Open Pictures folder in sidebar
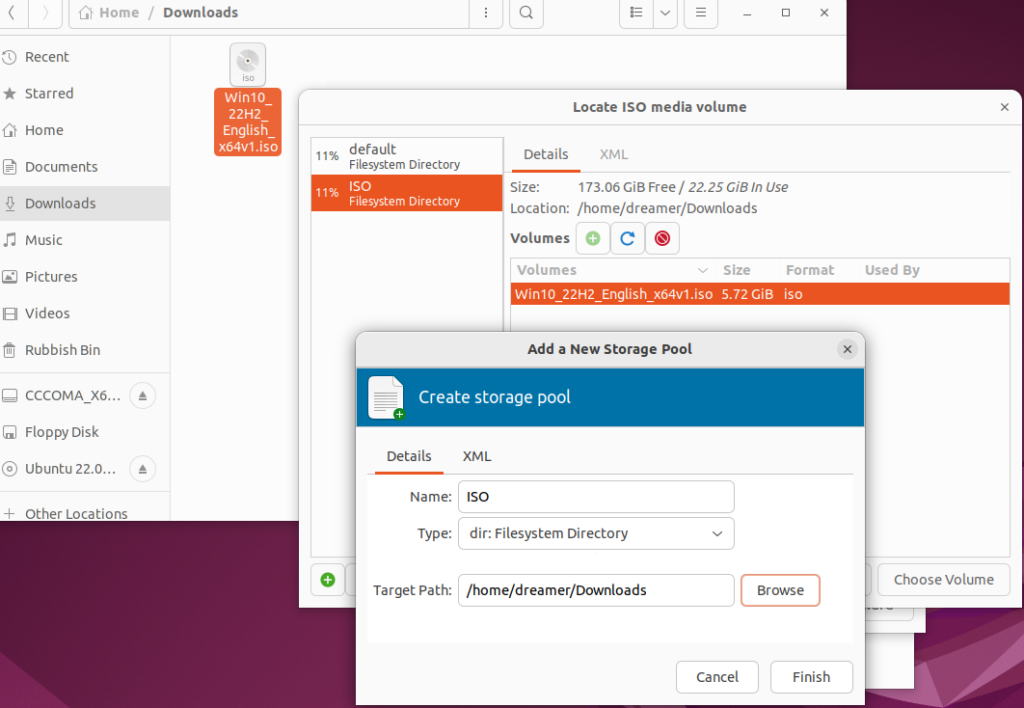Image resolution: width=1024 pixels, height=708 pixels. (x=85, y=276)
